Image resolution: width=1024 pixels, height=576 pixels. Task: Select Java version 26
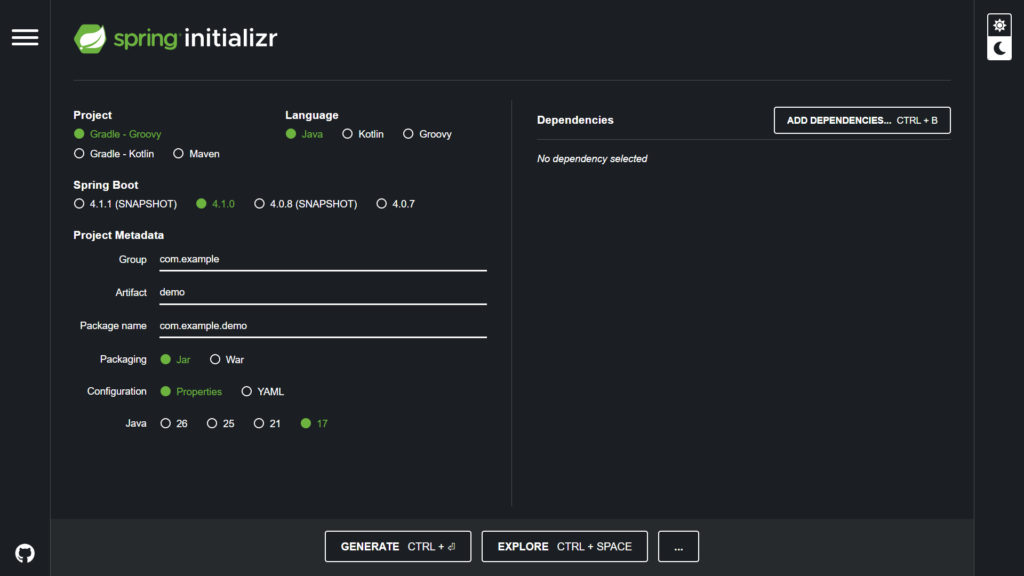pyautogui.click(x=174, y=423)
